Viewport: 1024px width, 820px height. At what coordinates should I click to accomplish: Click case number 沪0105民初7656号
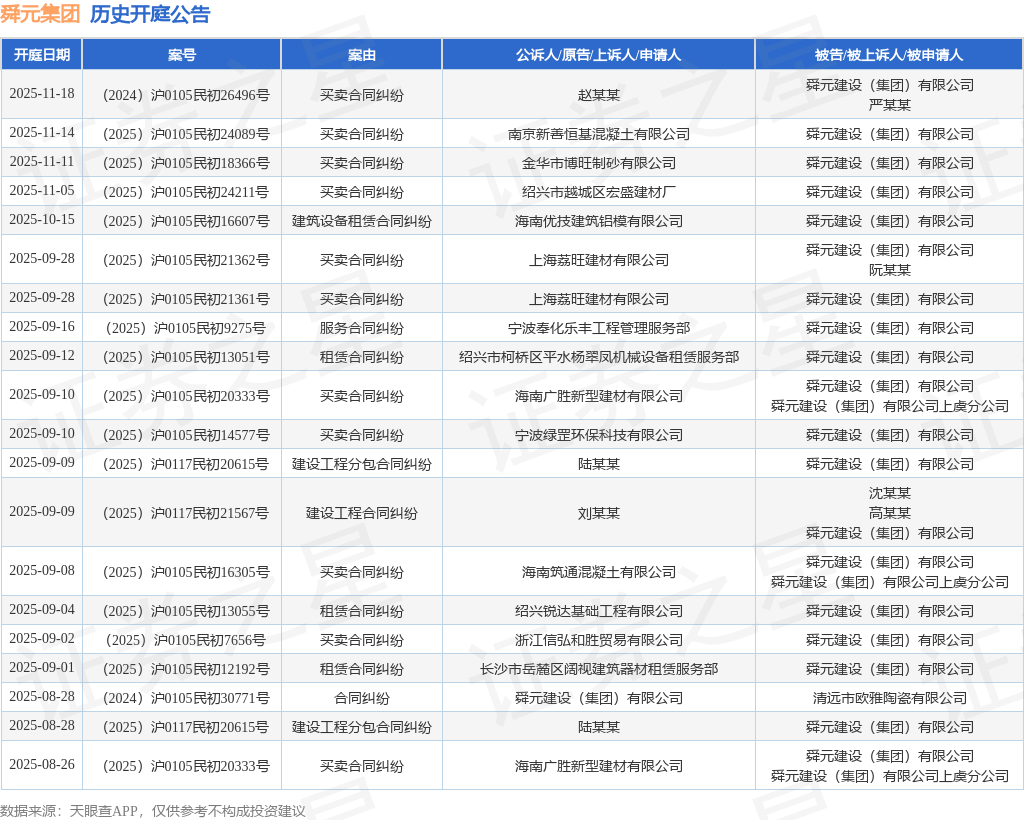tap(210, 640)
